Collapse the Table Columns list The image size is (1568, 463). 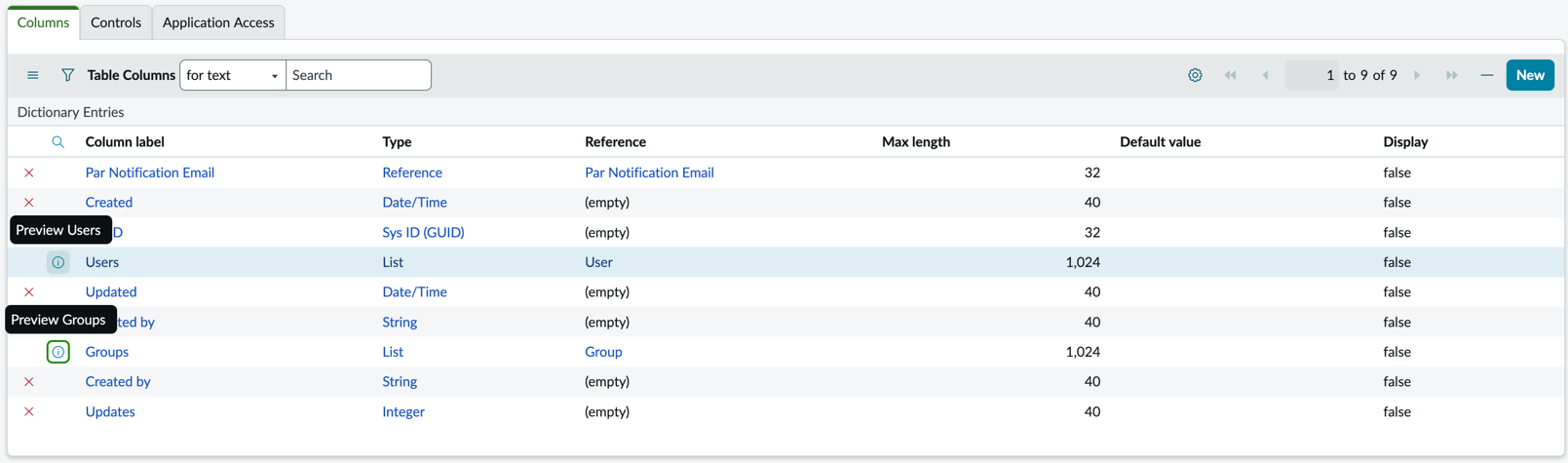tap(1487, 75)
